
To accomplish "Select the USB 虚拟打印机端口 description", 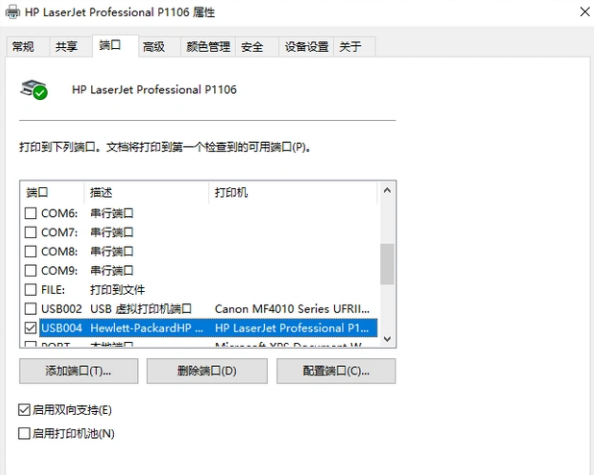I will [141, 309].
